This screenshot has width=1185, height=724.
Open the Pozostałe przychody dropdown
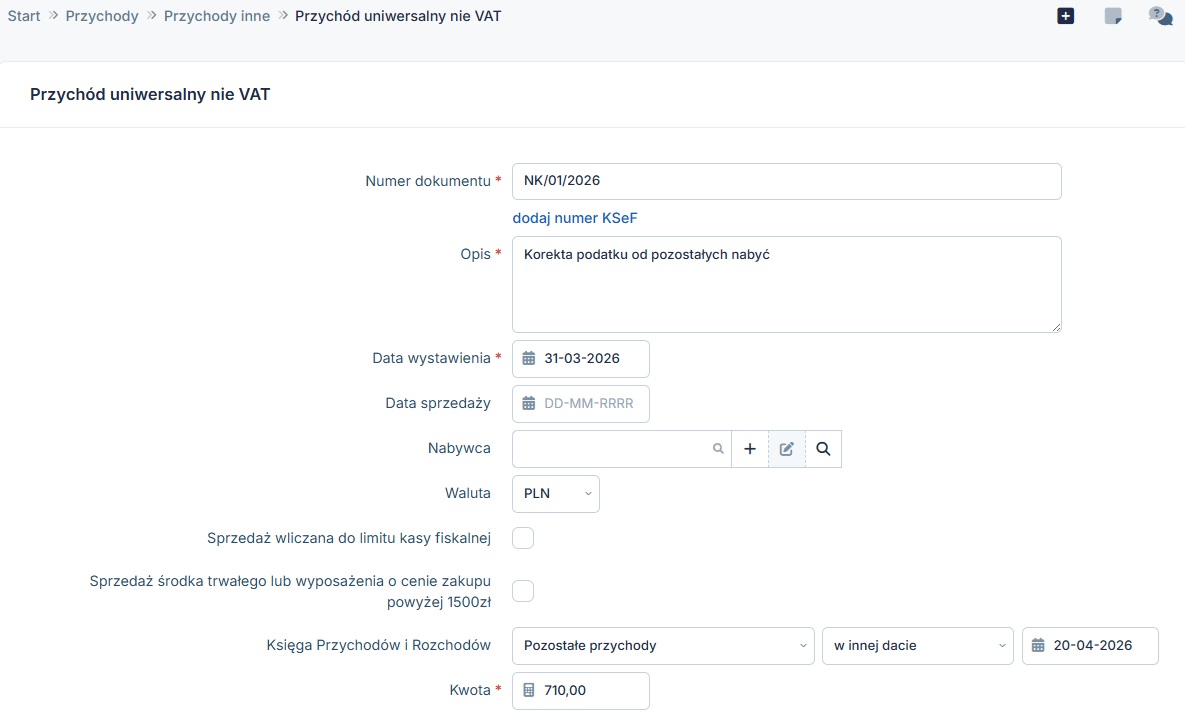pos(663,646)
